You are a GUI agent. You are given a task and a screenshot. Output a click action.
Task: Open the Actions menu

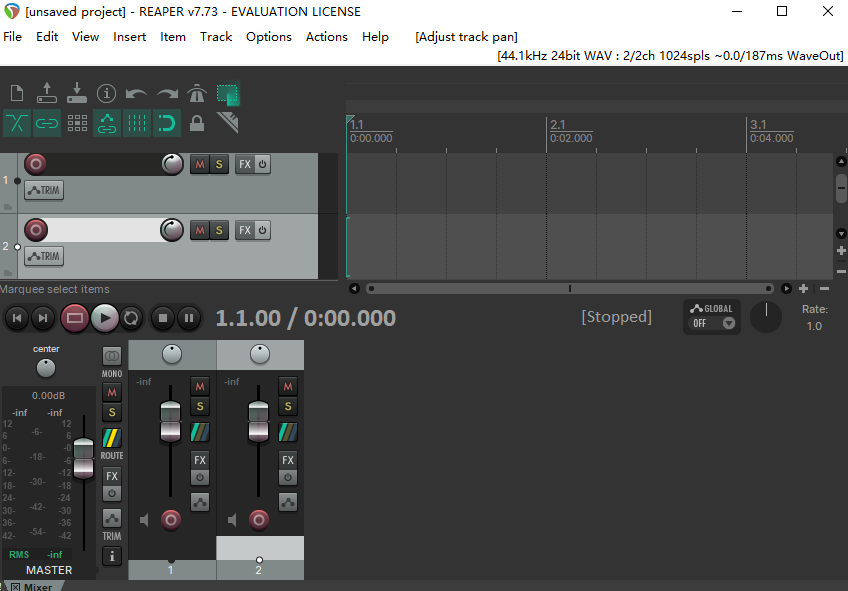point(327,37)
